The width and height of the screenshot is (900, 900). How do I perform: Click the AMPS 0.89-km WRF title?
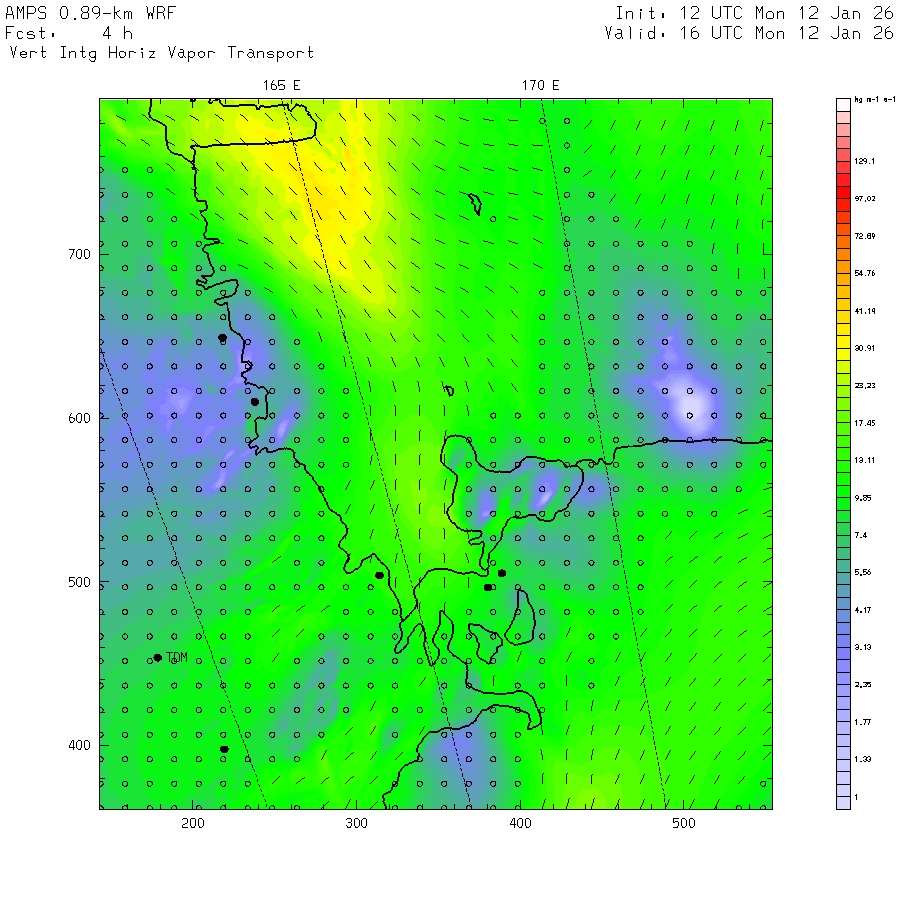(x=91, y=14)
